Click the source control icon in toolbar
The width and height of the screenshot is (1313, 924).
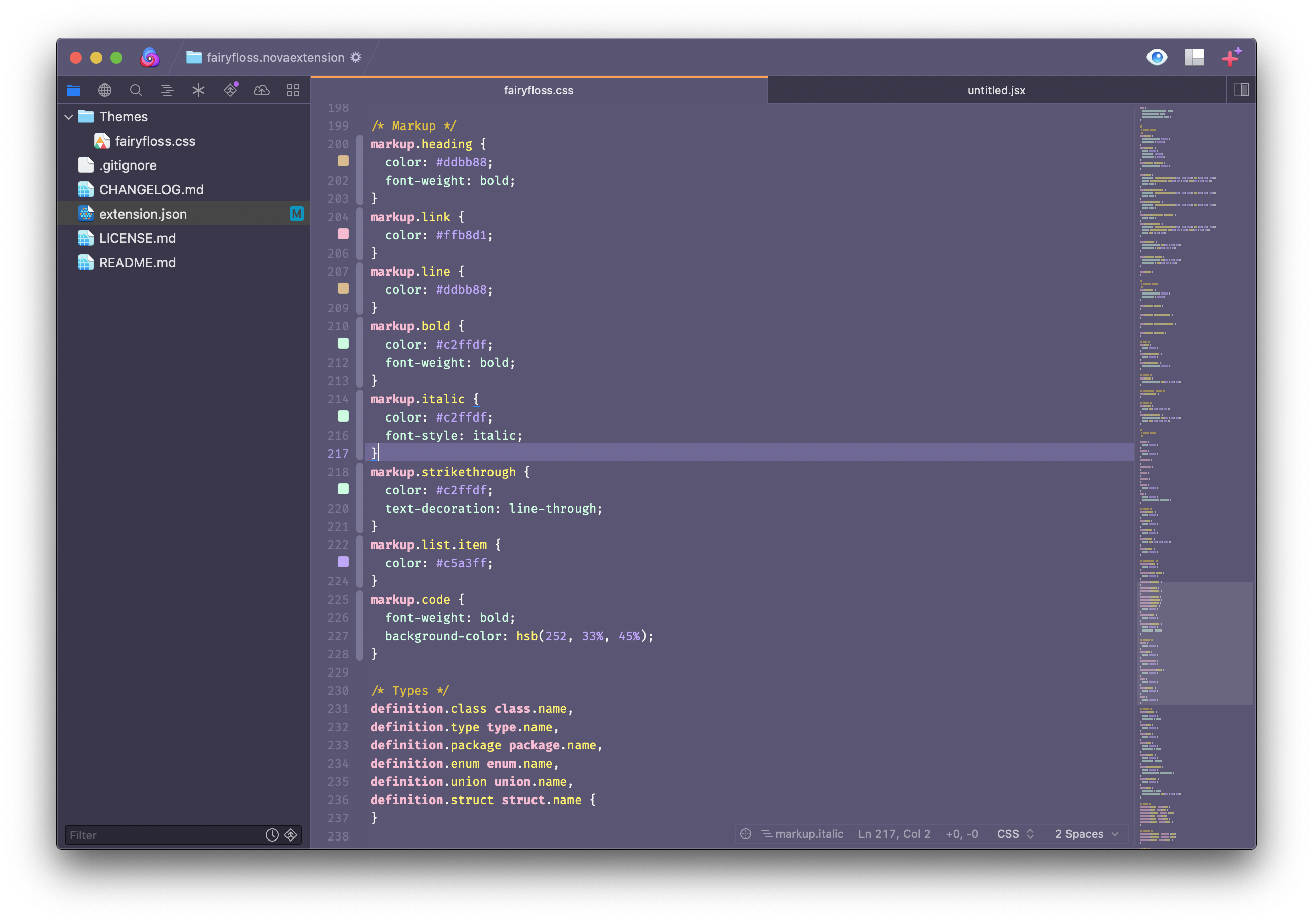point(230,90)
